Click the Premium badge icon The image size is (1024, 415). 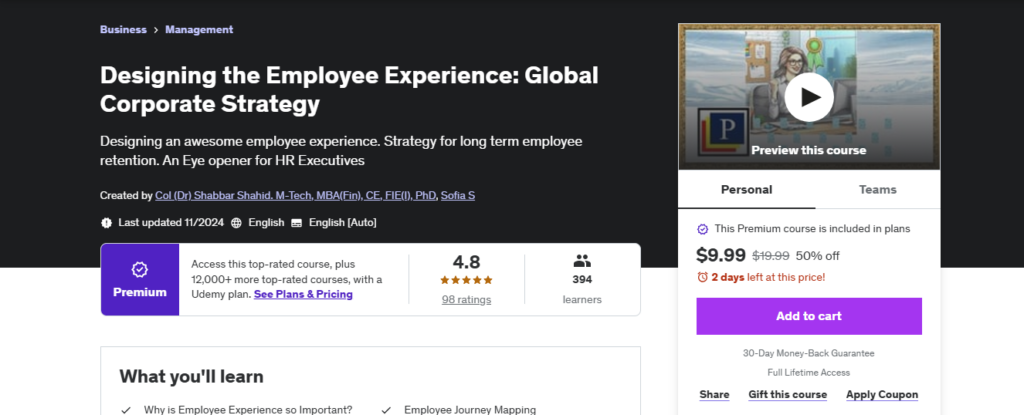coord(140,269)
